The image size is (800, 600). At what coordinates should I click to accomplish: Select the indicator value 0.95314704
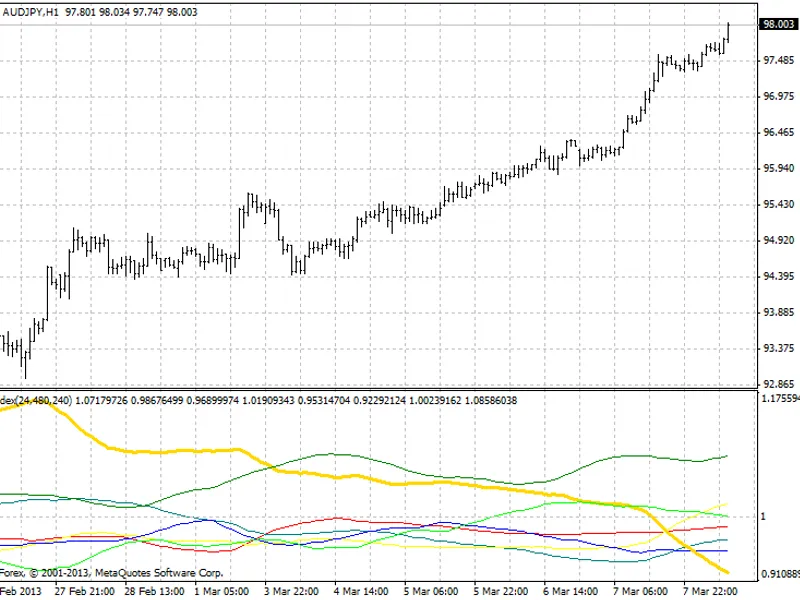[324, 401]
